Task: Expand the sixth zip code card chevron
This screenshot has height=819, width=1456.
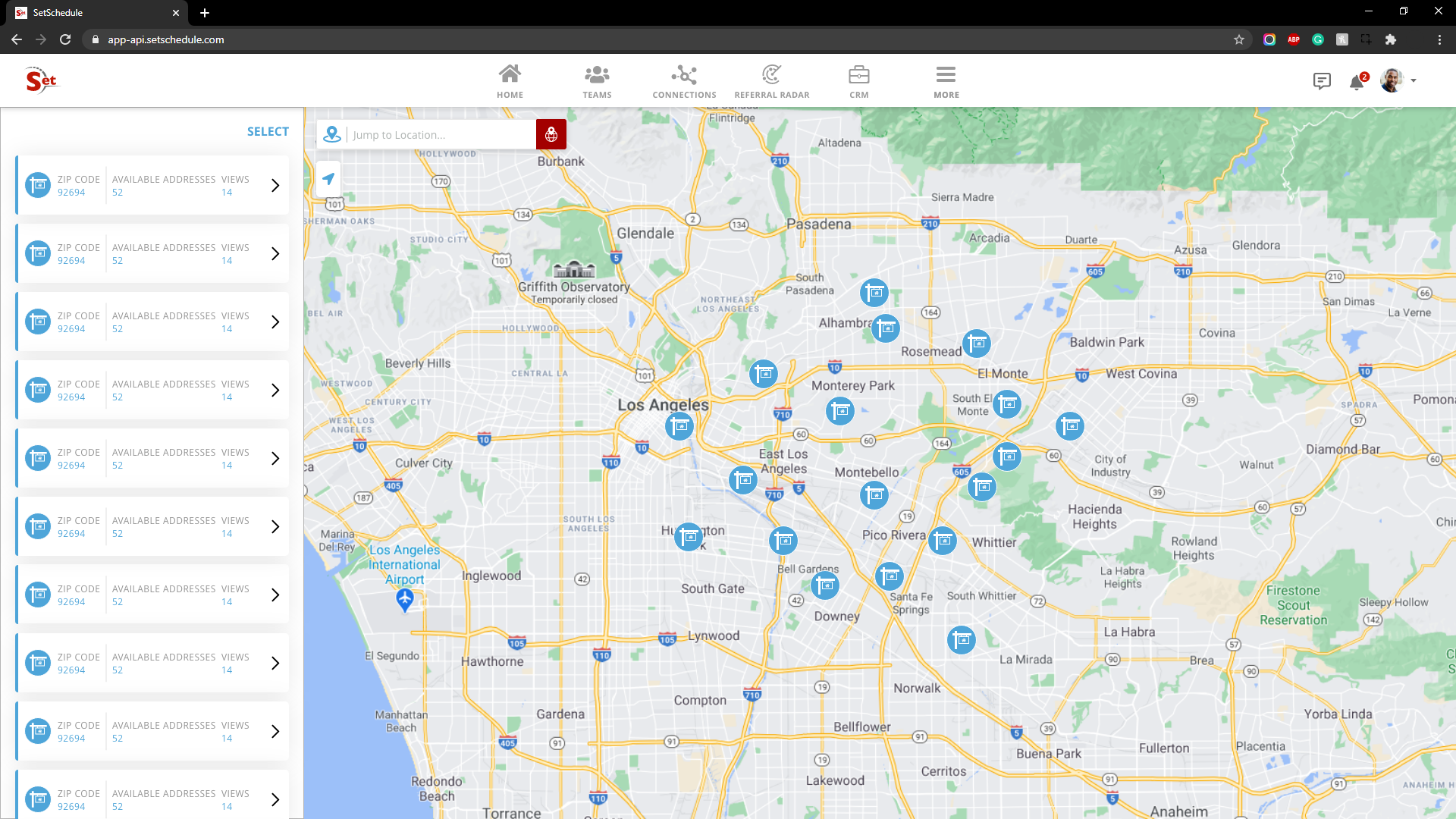Action: (275, 526)
